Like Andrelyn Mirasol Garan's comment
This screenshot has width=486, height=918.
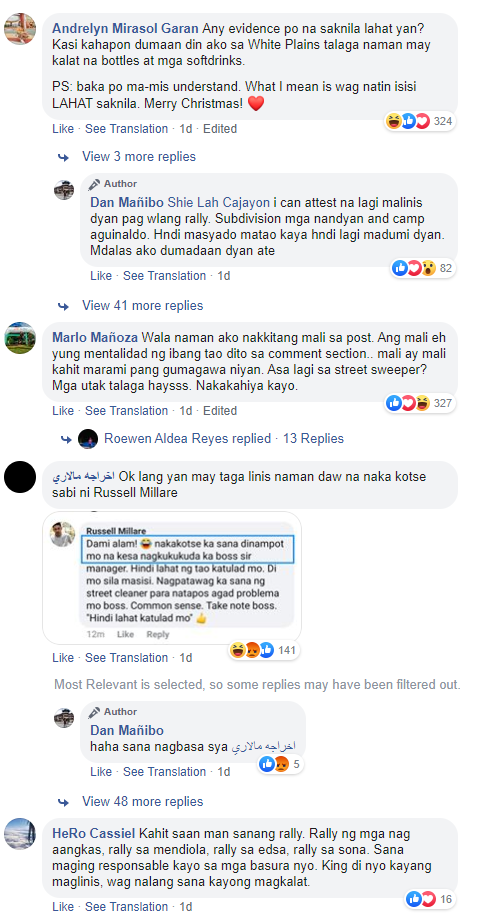pos(63,129)
